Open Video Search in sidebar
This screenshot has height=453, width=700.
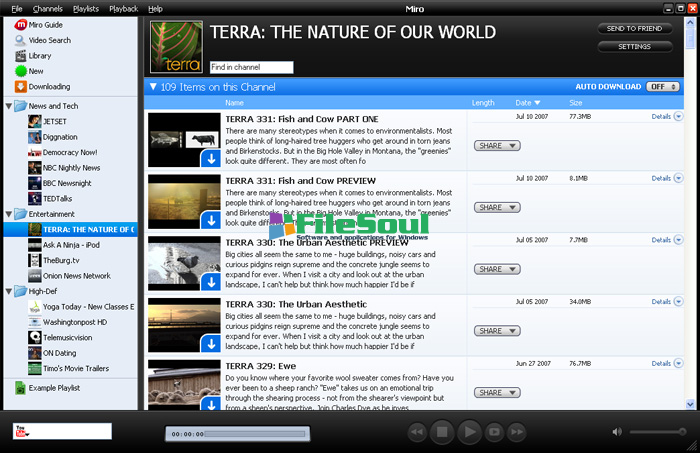tap(42, 40)
